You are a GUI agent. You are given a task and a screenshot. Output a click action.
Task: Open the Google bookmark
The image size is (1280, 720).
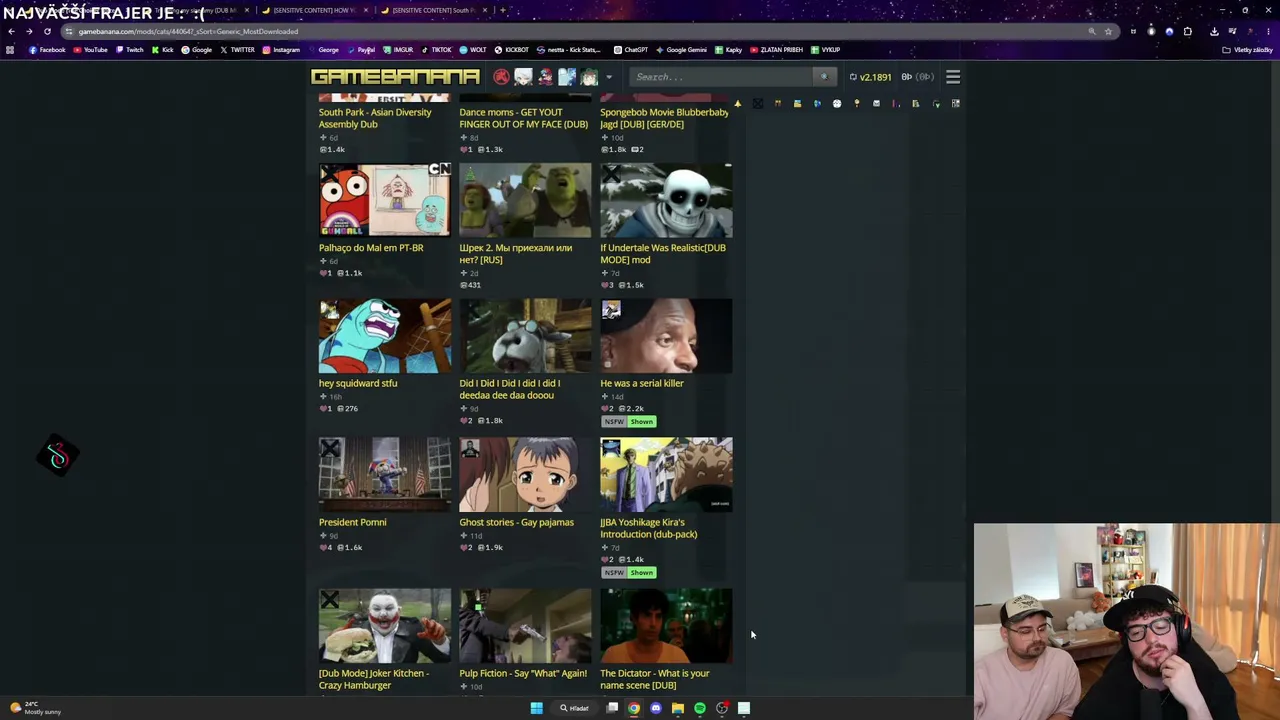click(x=197, y=50)
